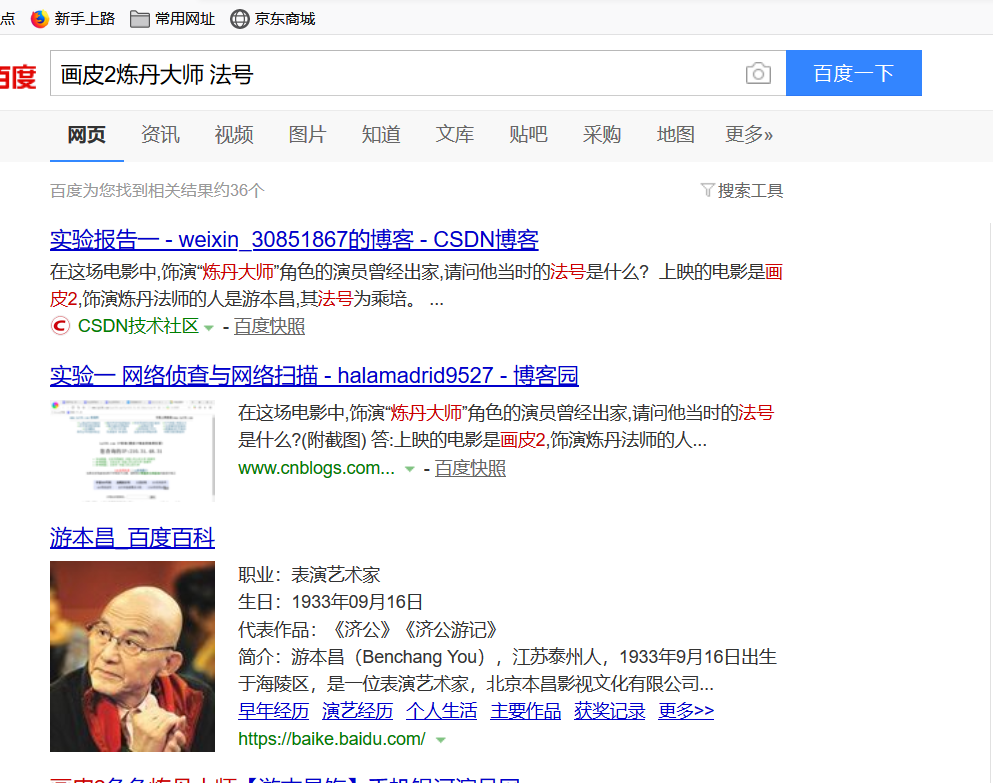The width and height of the screenshot is (993, 783).
Task: Open the 常用网址 bookmarks folder
Action: (172, 19)
